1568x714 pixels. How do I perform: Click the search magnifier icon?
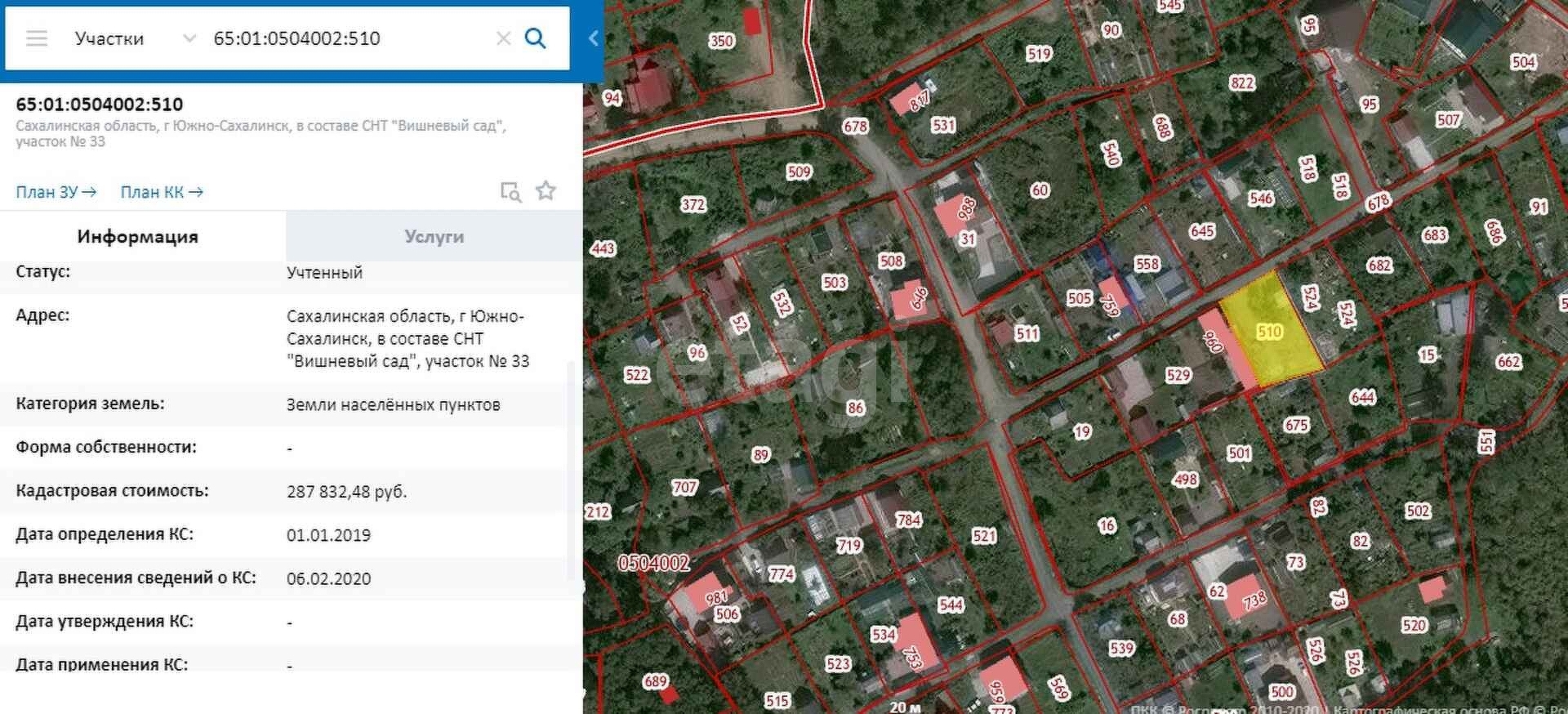[x=535, y=38]
